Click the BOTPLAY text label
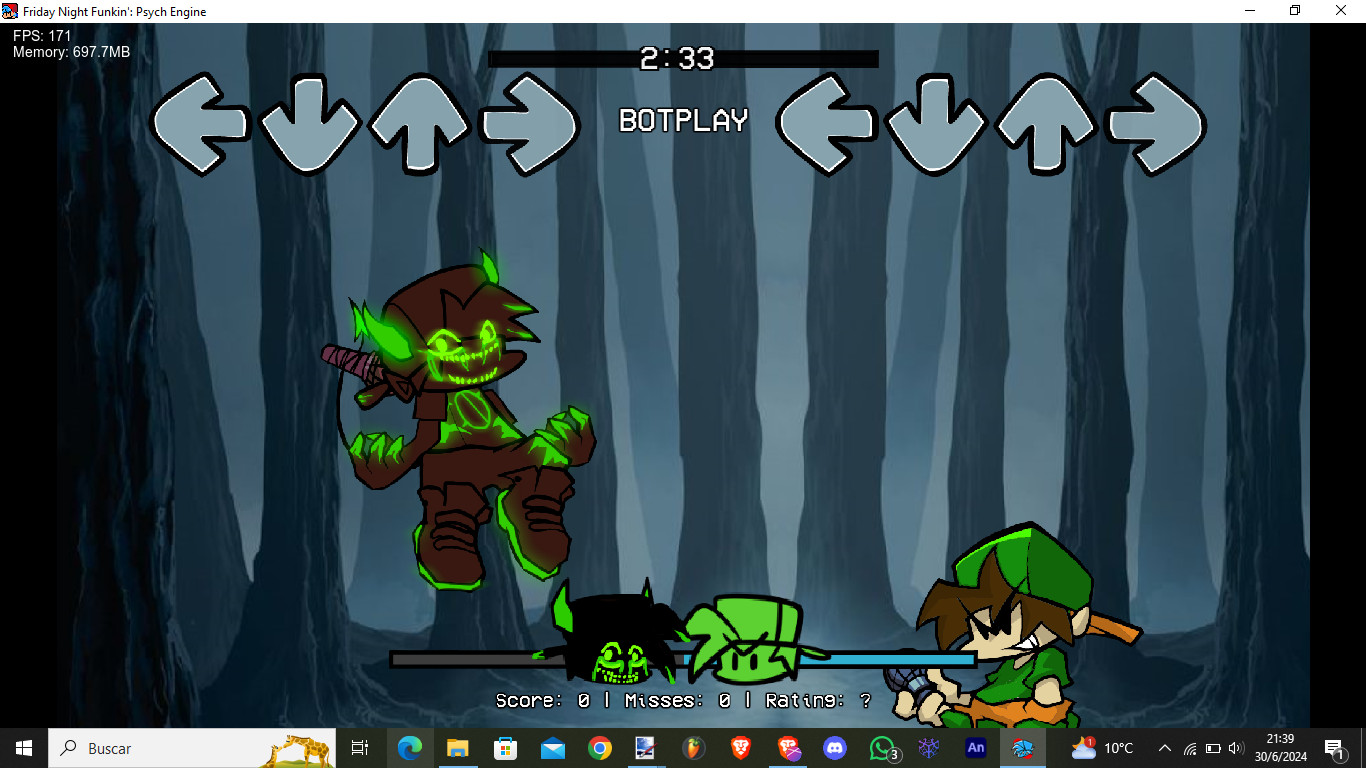Screen dimensions: 1366x768 (684, 121)
